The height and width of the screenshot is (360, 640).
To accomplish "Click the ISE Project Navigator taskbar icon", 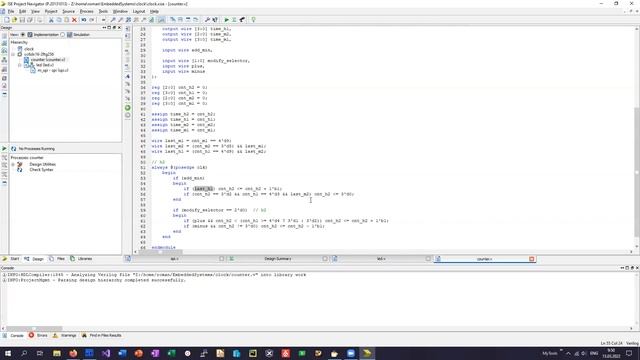I will [x=367, y=353].
